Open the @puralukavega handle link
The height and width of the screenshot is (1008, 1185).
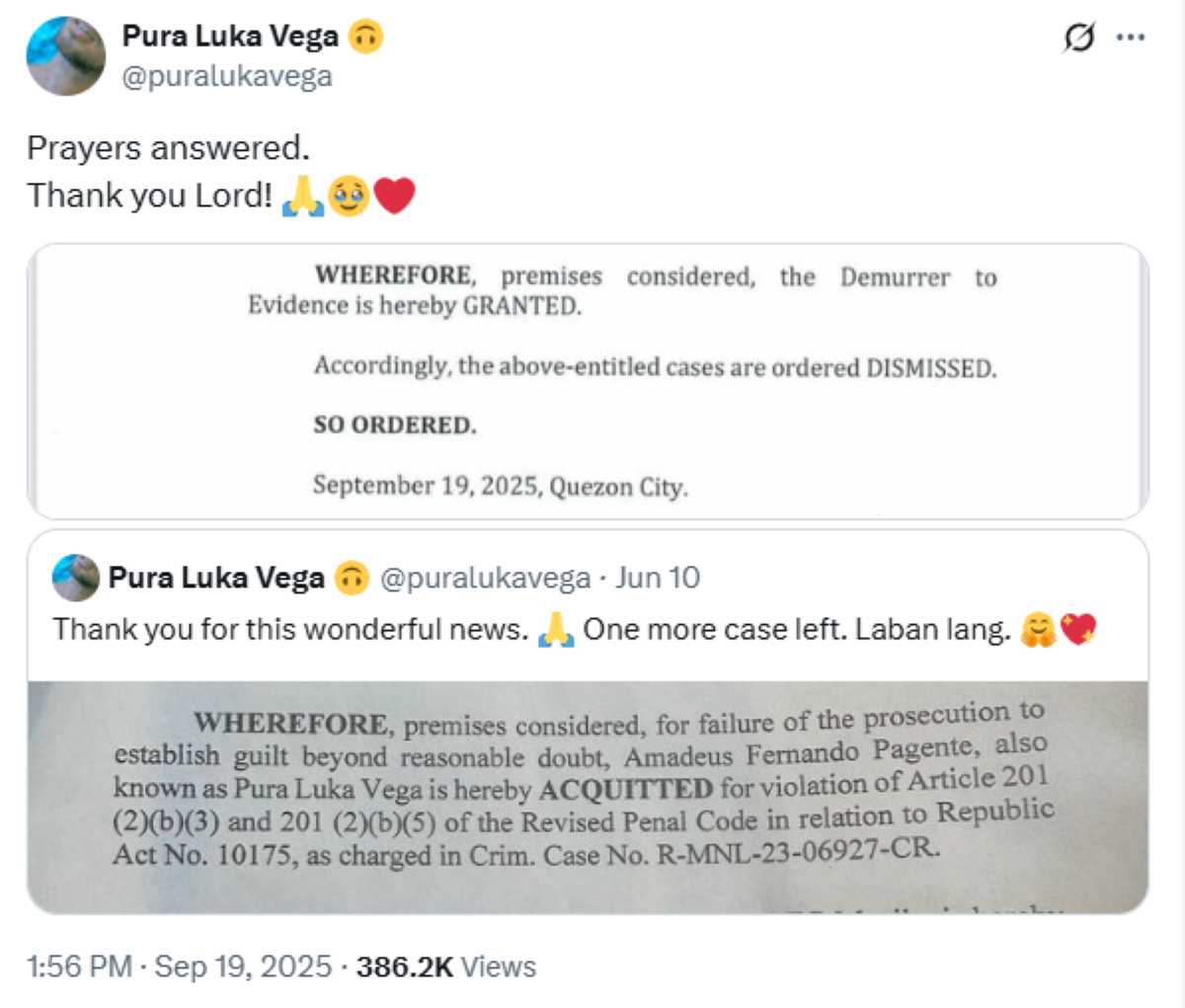pos(226,76)
